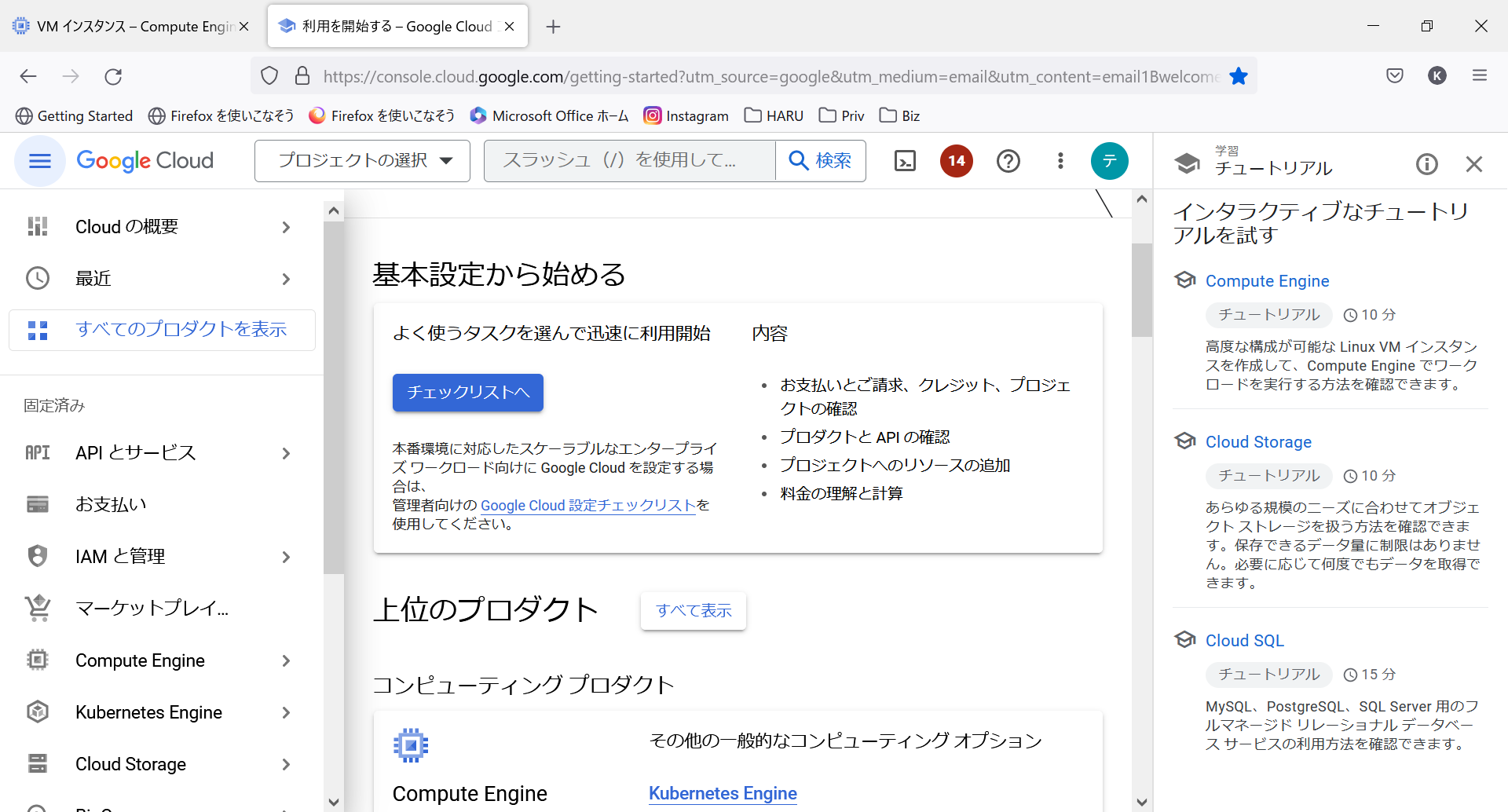Toggle the bookmark star for this page
The height and width of the screenshot is (812, 1508).
coord(1239,76)
